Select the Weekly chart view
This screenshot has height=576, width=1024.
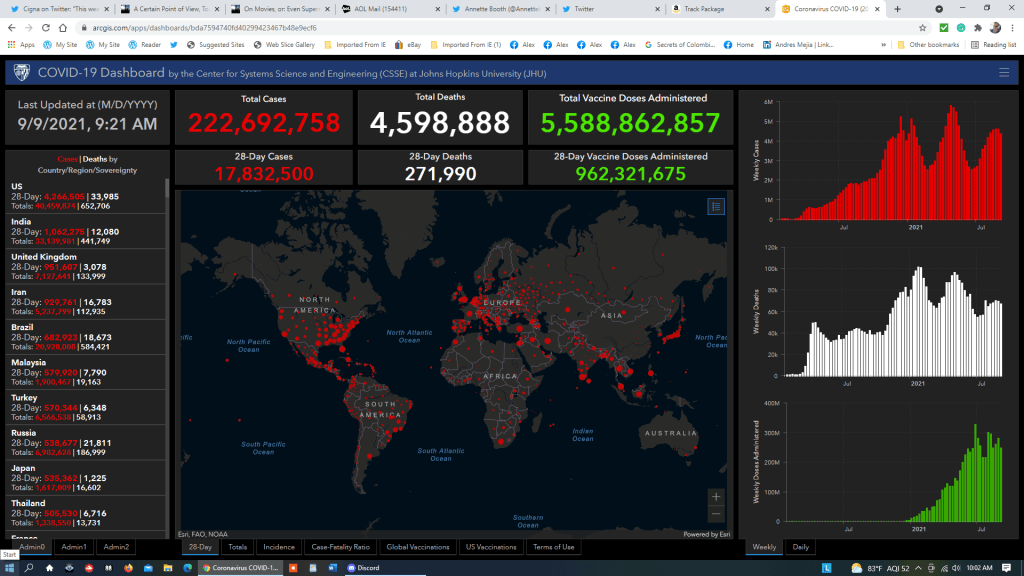[764, 547]
